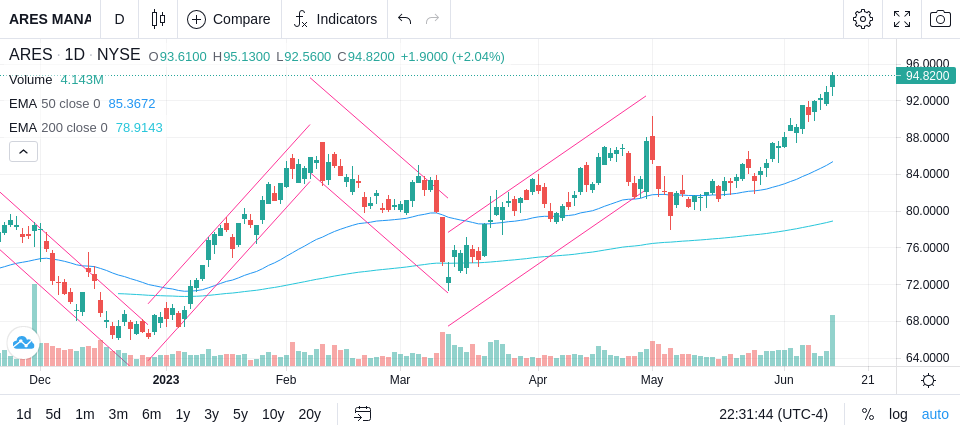The height and width of the screenshot is (433, 960).
Task: Set range to 3y
Action: 211,415
